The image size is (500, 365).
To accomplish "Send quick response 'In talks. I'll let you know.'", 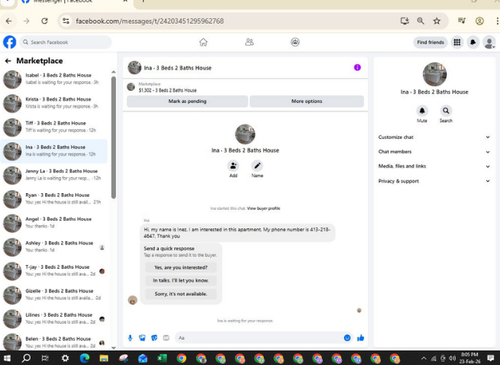I will coord(181,280).
